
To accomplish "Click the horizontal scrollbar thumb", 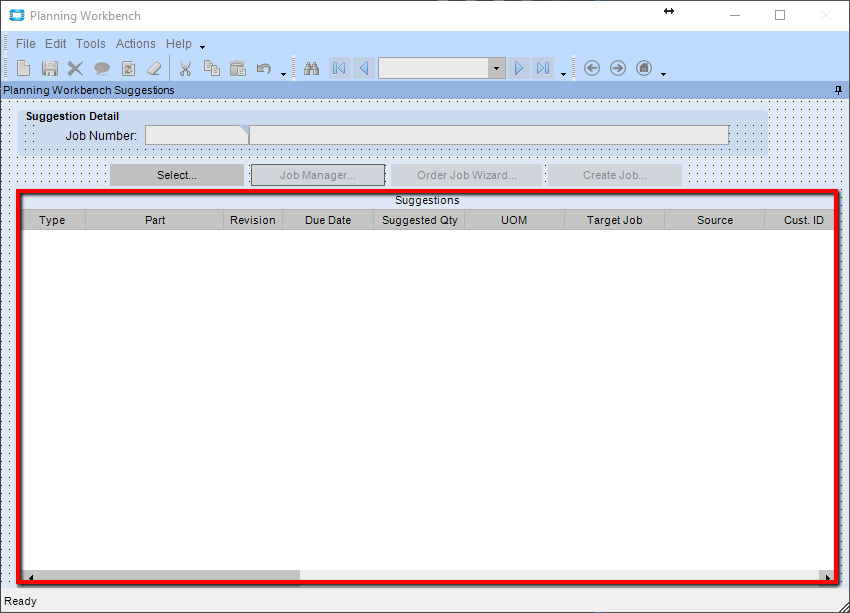I will (168, 576).
